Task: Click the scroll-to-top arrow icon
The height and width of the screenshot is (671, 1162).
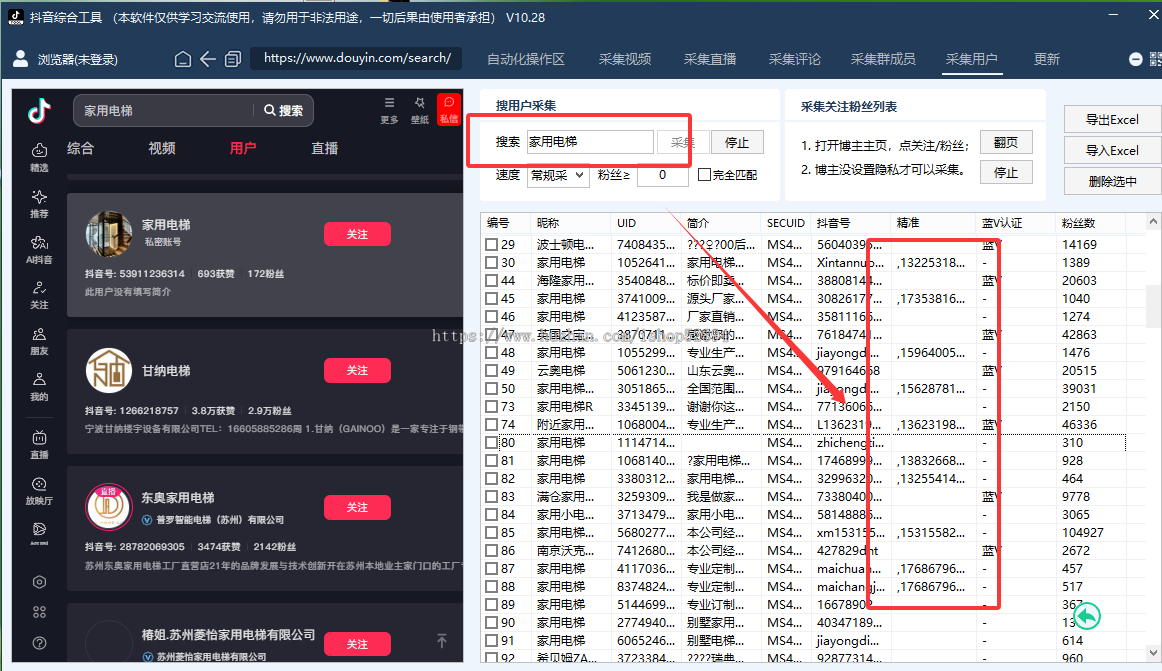Action: [442, 641]
